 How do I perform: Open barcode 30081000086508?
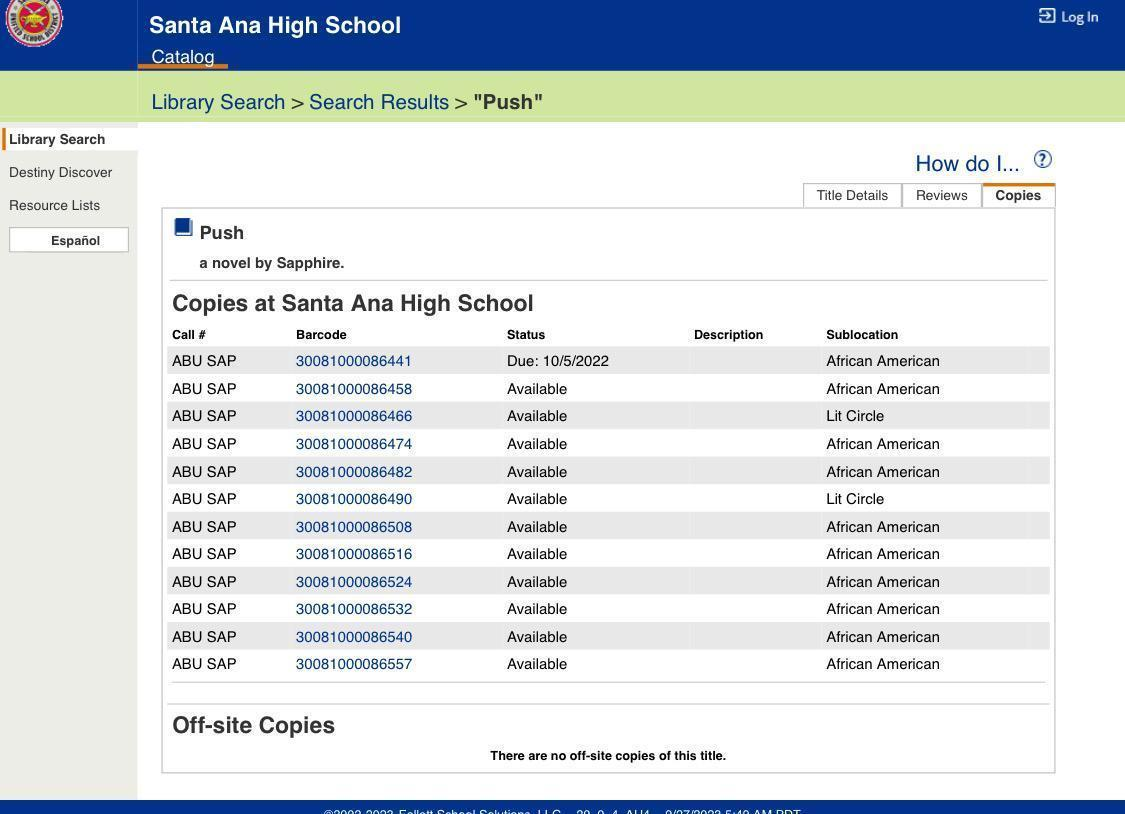(x=354, y=526)
